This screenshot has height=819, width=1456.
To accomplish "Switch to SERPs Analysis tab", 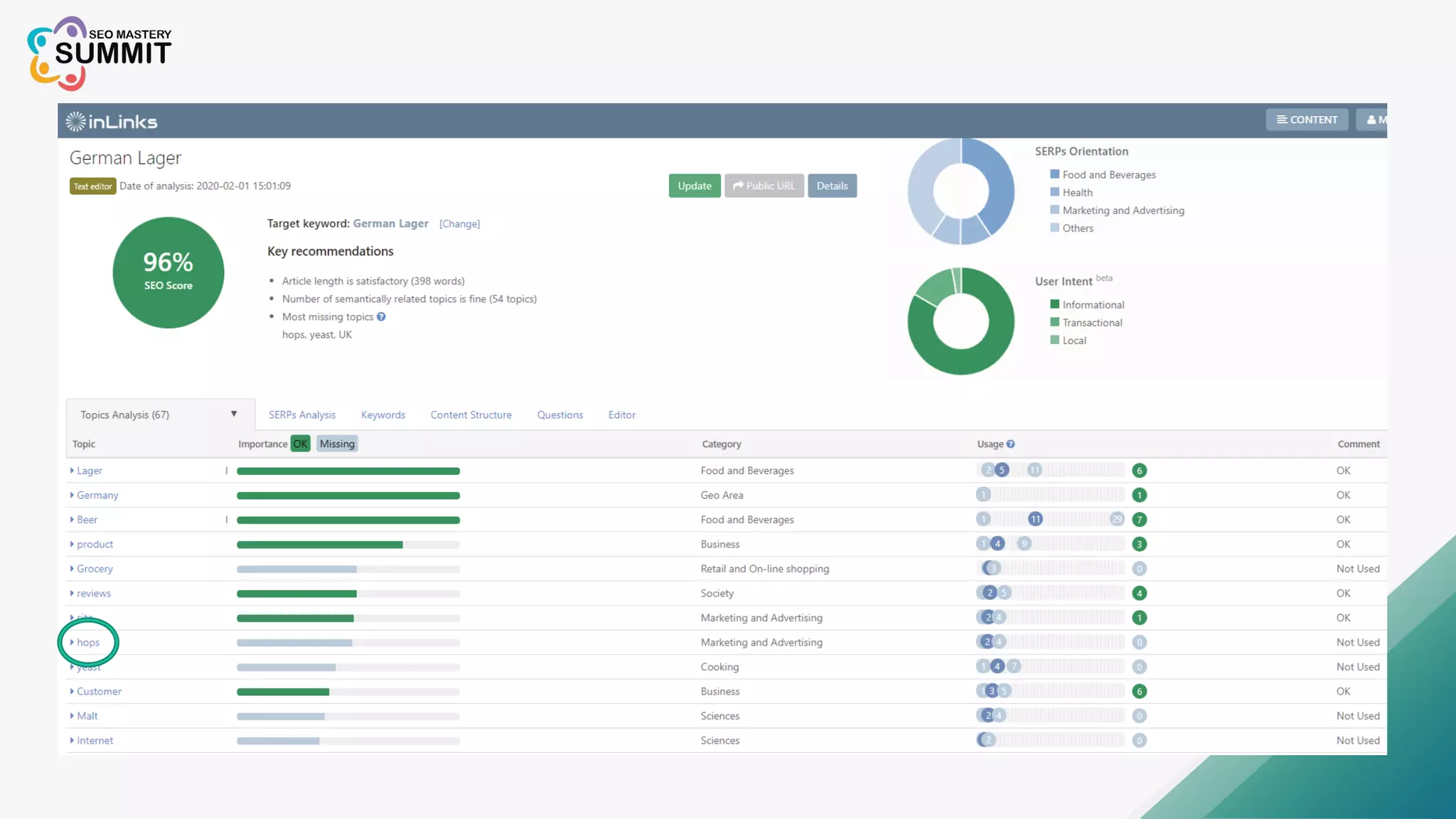I will coord(301,415).
